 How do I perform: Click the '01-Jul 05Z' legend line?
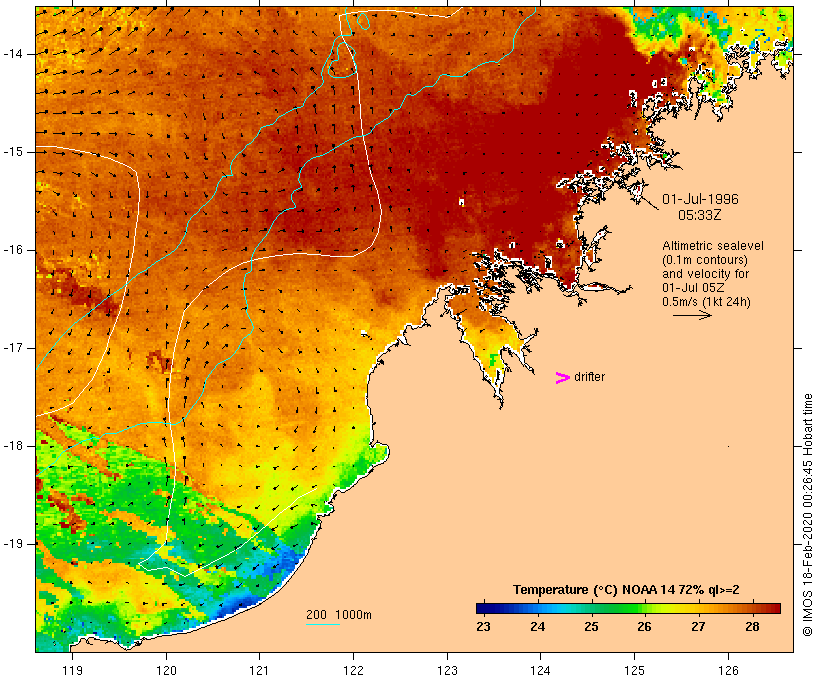[x=691, y=288]
